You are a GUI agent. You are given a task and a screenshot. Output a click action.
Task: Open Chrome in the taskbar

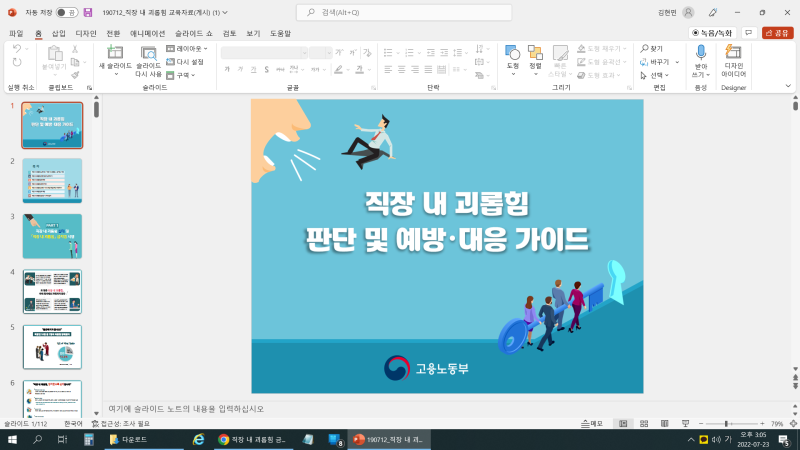click(253, 439)
